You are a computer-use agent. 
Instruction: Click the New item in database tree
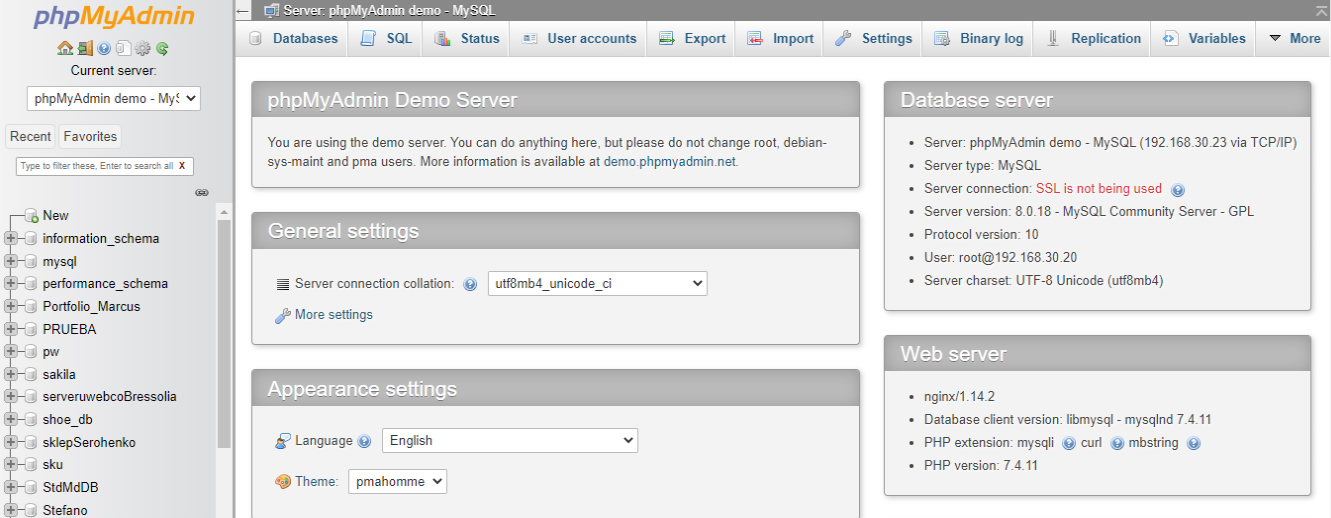tap(56, 216)
